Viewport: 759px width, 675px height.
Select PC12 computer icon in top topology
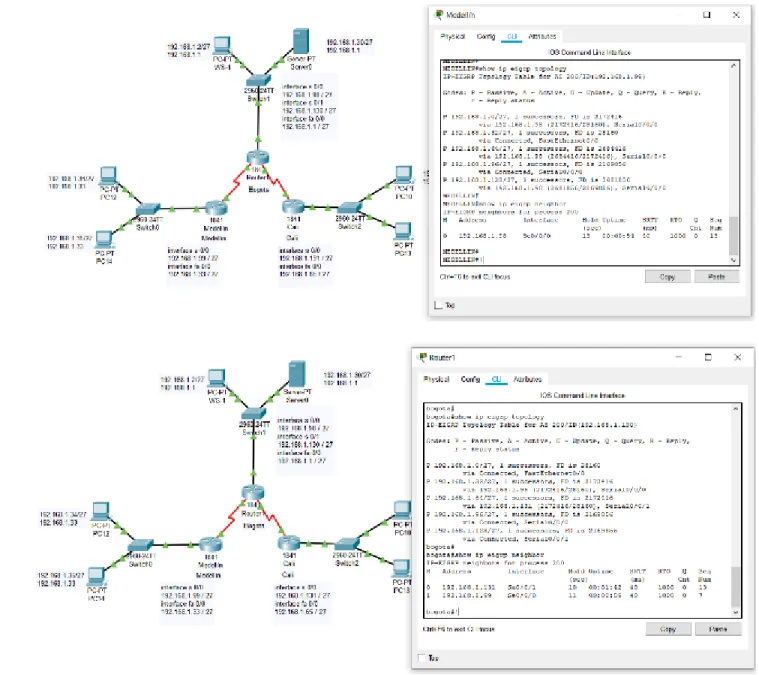[108, 175]
